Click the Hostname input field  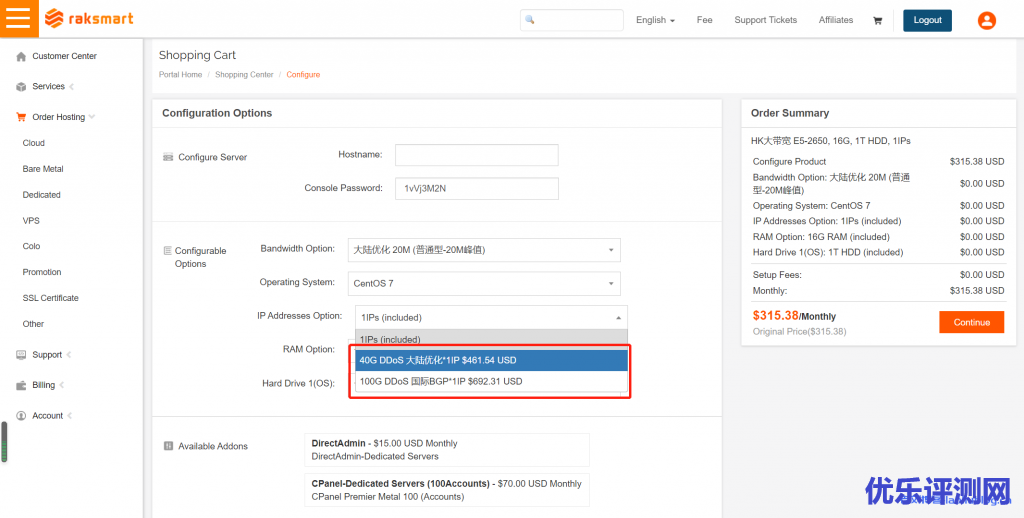pyautogui.click(x=476, y=155)
